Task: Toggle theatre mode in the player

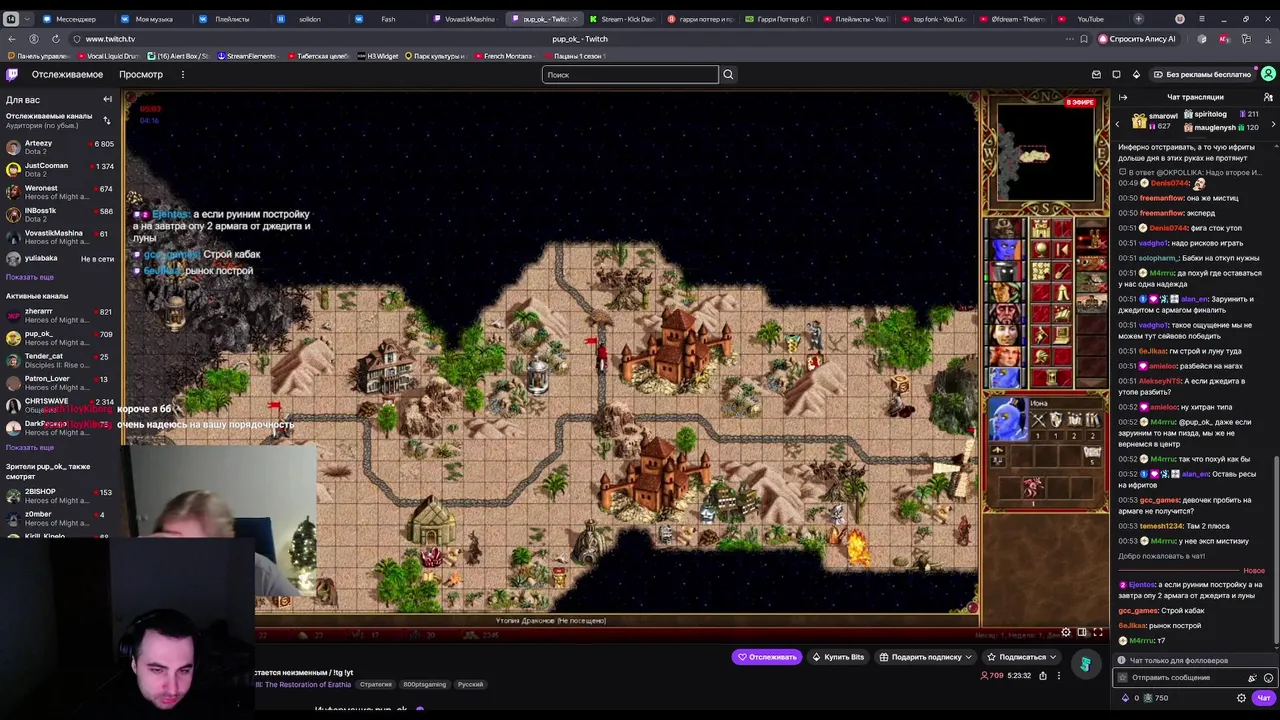Action: [x=1082, y=632]
